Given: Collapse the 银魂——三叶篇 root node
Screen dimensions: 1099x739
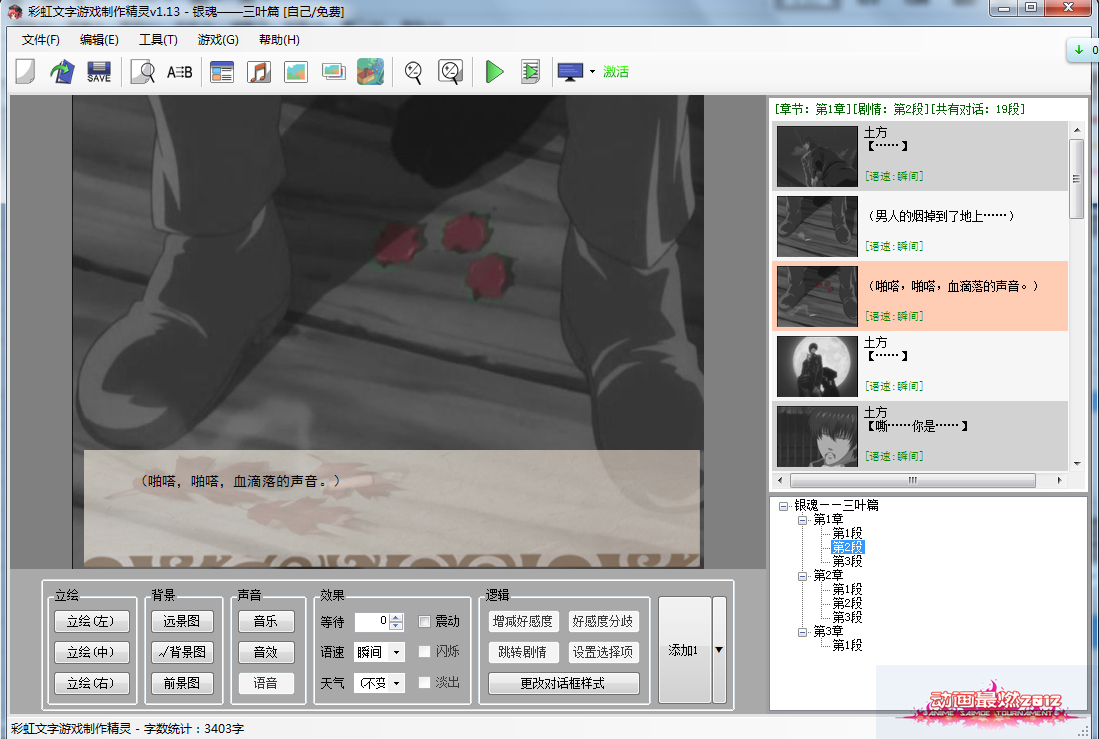Looking at the screenshot, I should coord(784,506).
